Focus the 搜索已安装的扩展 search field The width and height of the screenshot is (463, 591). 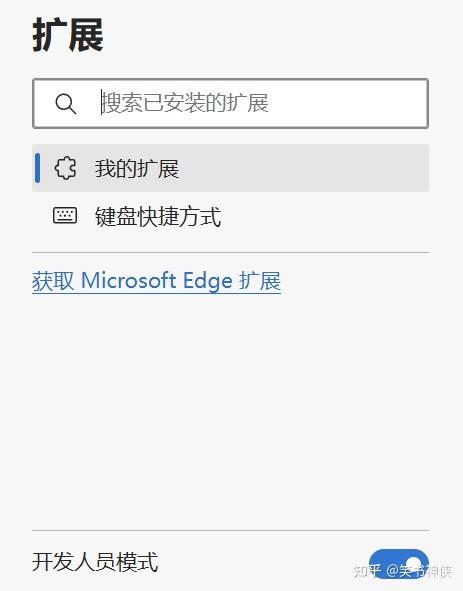pos(230,103)
